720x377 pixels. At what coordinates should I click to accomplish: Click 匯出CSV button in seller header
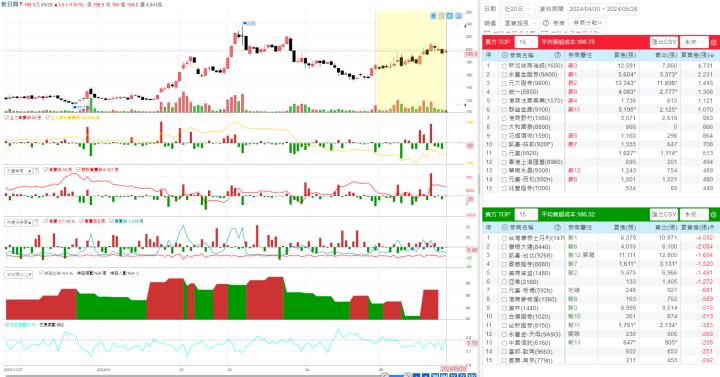[x=664, y=214]
